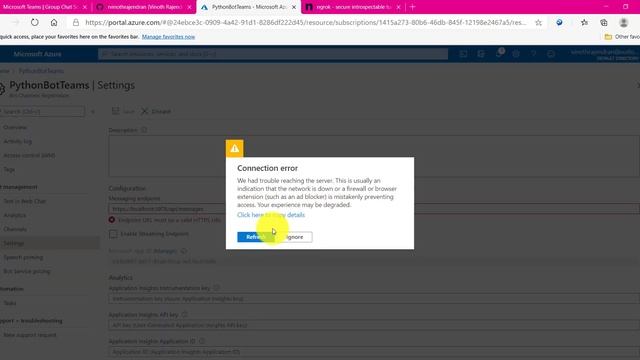The height and width of the screenshot is (360, 640).
Task: Open Activity log in the sidebar
Action: click(x=17, y=141)
